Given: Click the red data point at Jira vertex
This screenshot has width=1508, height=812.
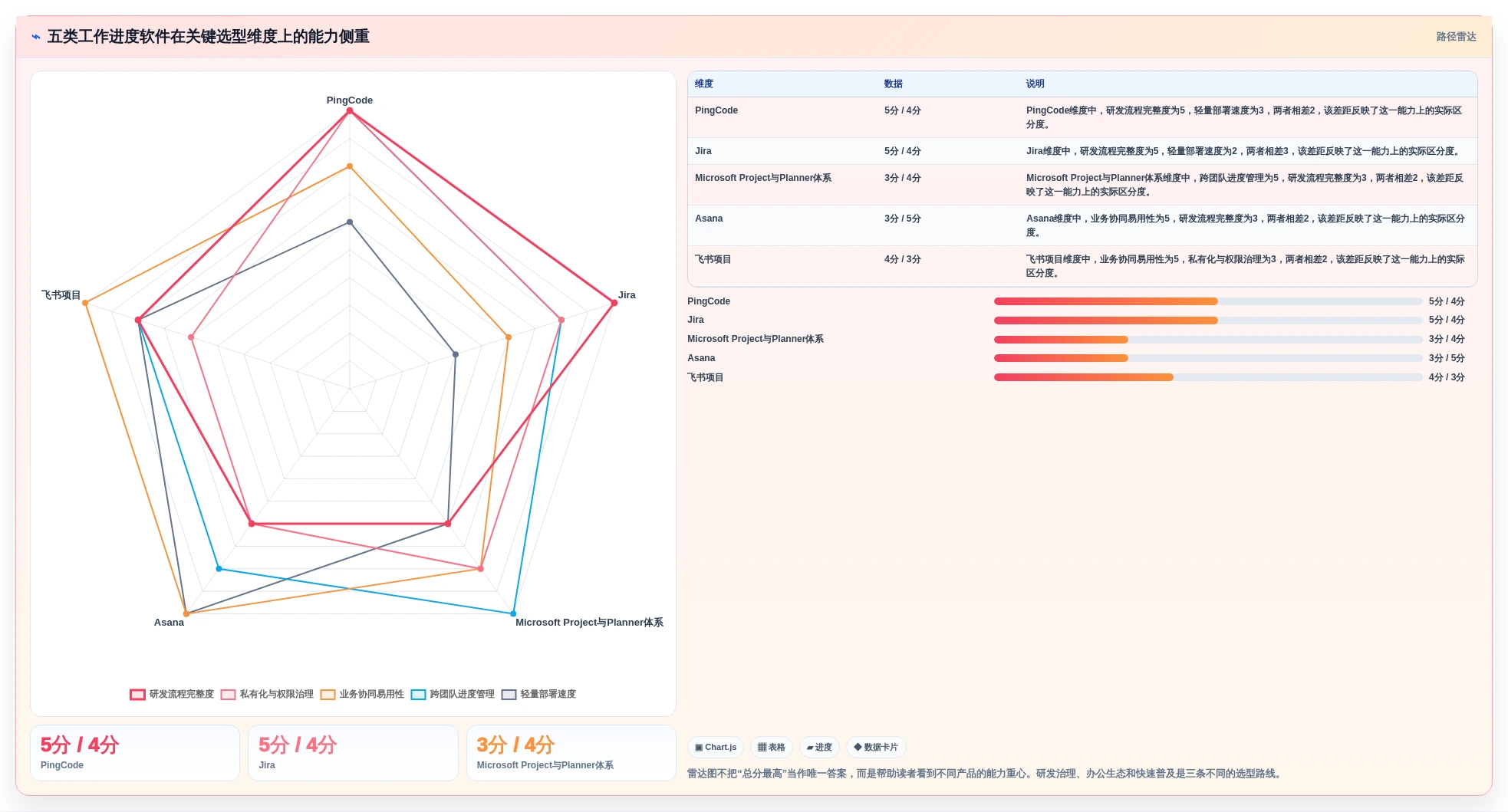Looking at the screenshot, I should [614, 303].
